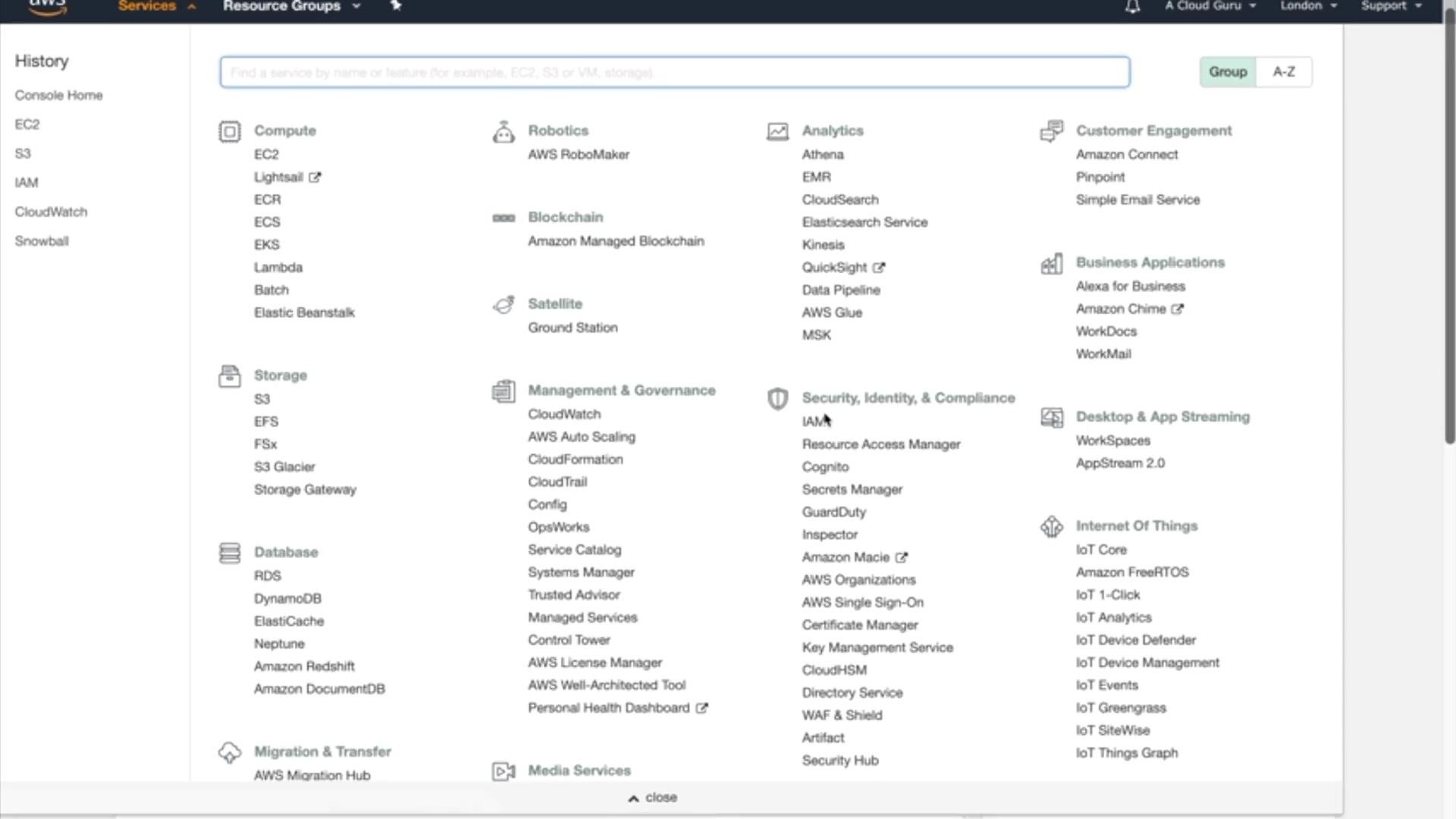
Task: Open CloudWatch from History sidebar
Action: [51, 212]
